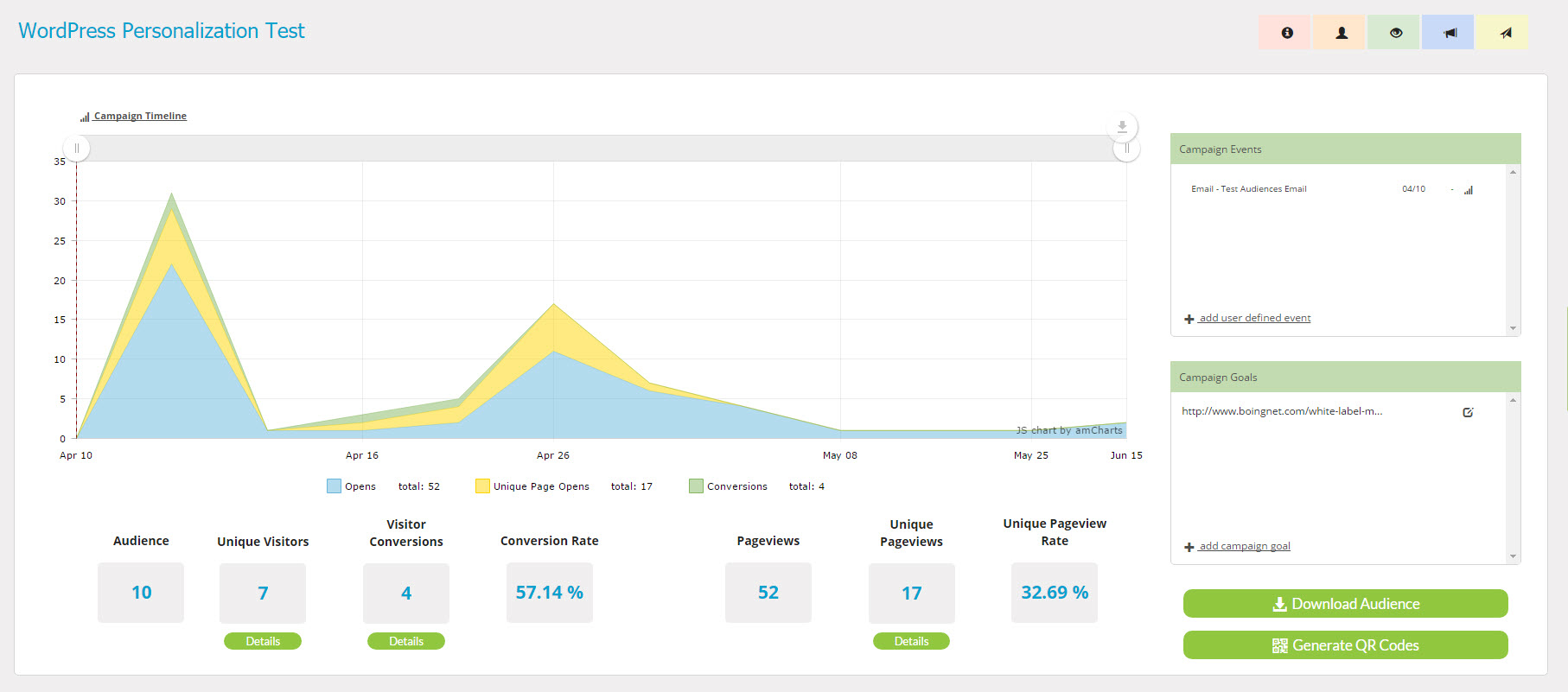The image size is (1568, 692).
Task: Click the eye preview icon button
Action: pyautogui.click(x=1393, y=32)
